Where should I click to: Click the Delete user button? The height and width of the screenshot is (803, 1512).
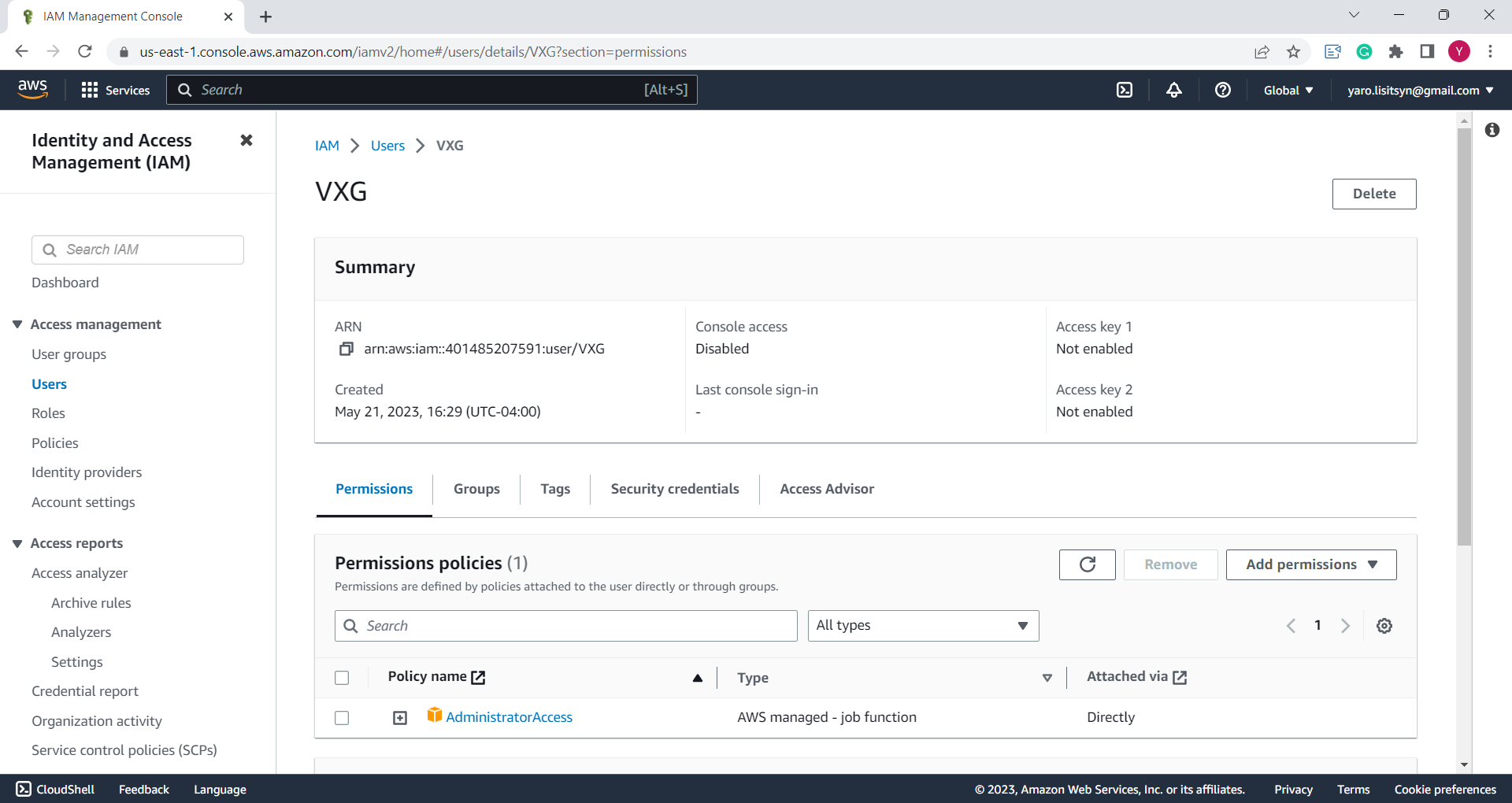[1373, 194]
